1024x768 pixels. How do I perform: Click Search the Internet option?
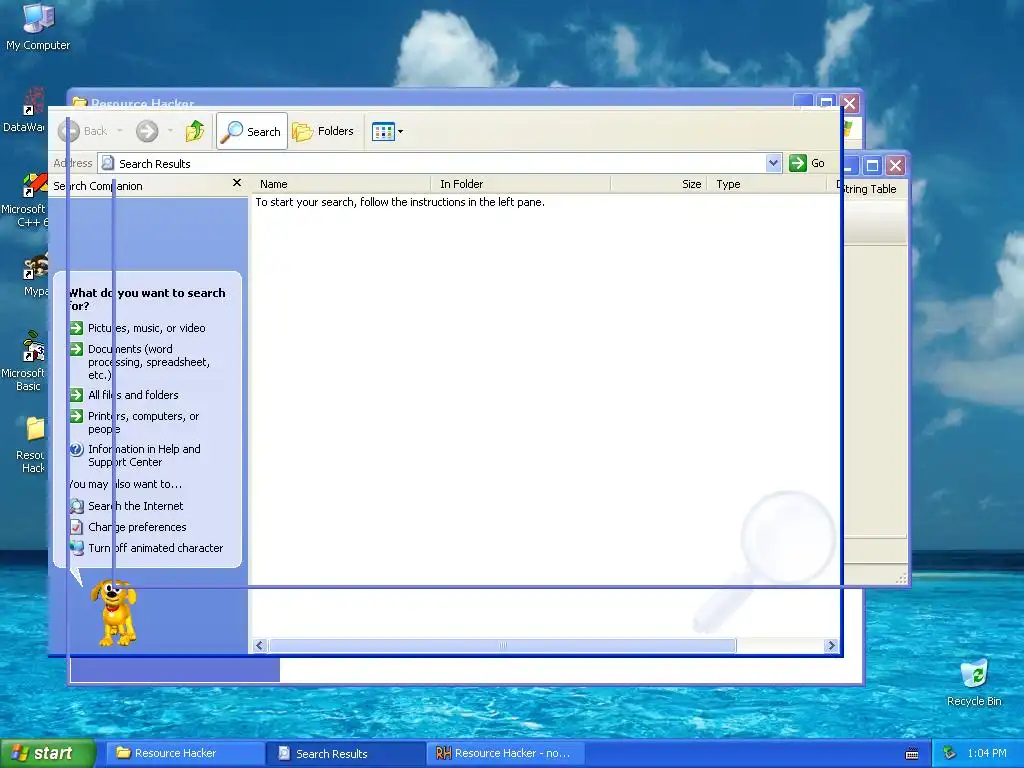click(x=136, y=506)
